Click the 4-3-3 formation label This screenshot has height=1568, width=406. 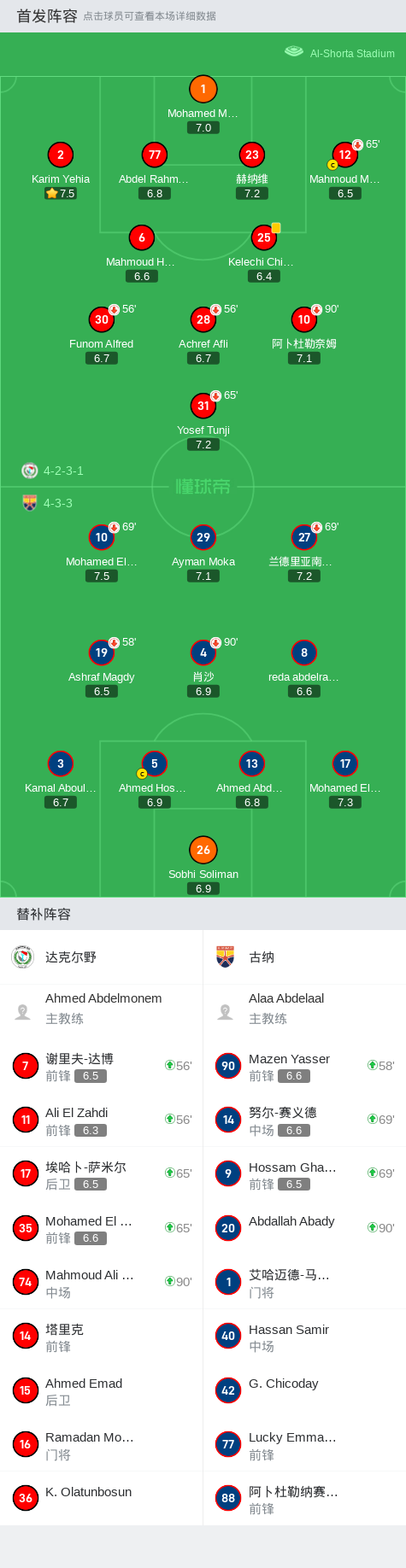58,503
